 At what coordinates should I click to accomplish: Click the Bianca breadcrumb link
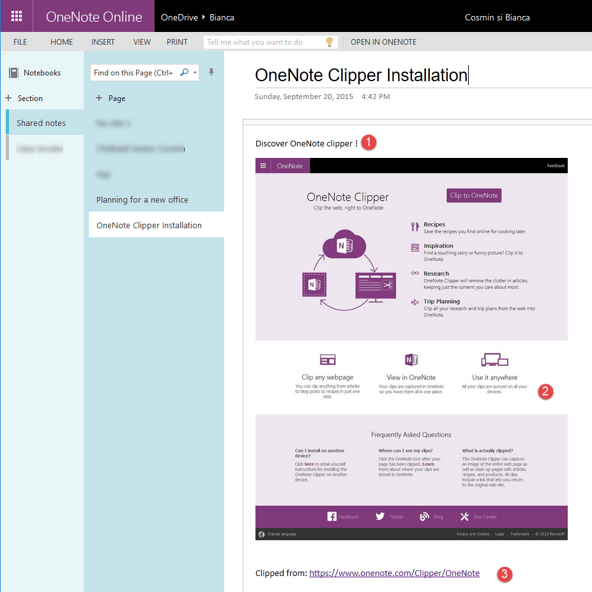coord(222,17)
